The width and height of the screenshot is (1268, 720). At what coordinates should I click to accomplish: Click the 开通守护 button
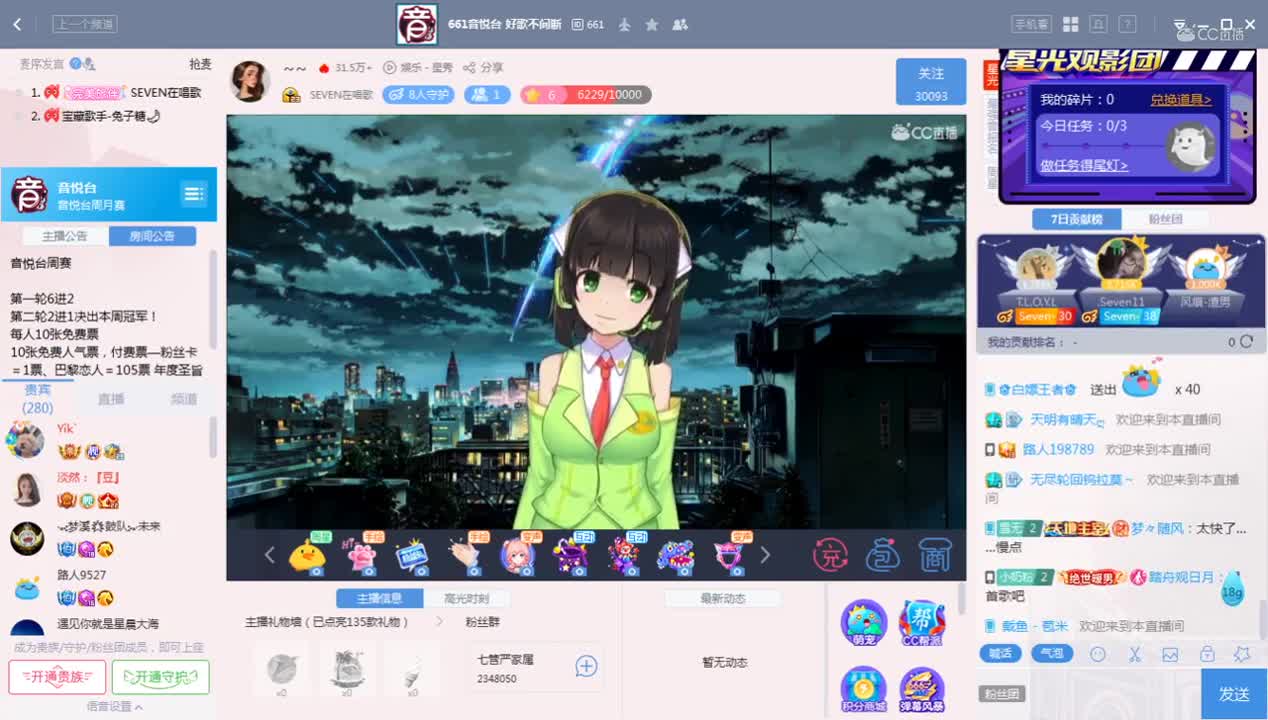(x=161, y=677)
